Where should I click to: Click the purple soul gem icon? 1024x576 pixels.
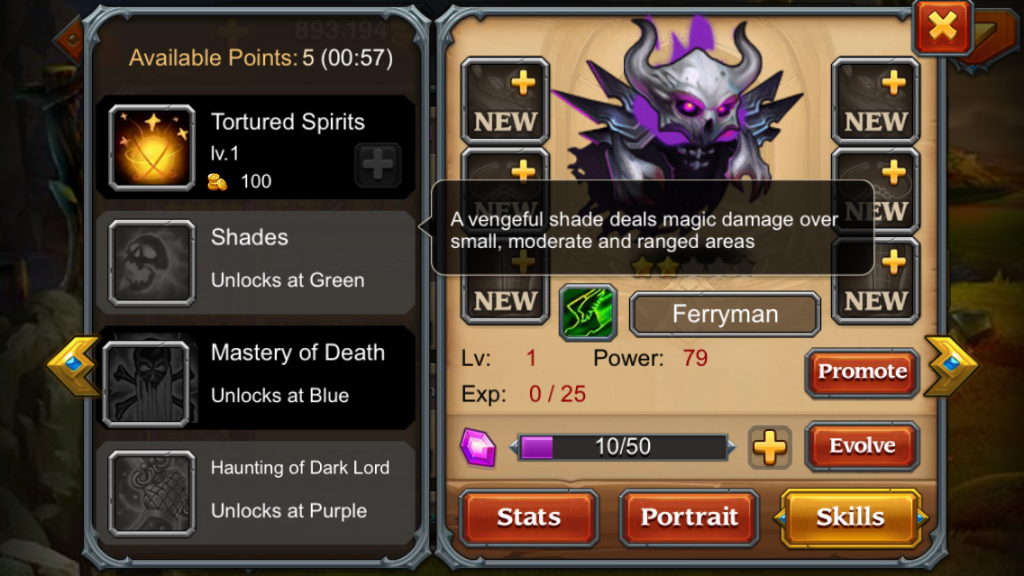(478, 447)
